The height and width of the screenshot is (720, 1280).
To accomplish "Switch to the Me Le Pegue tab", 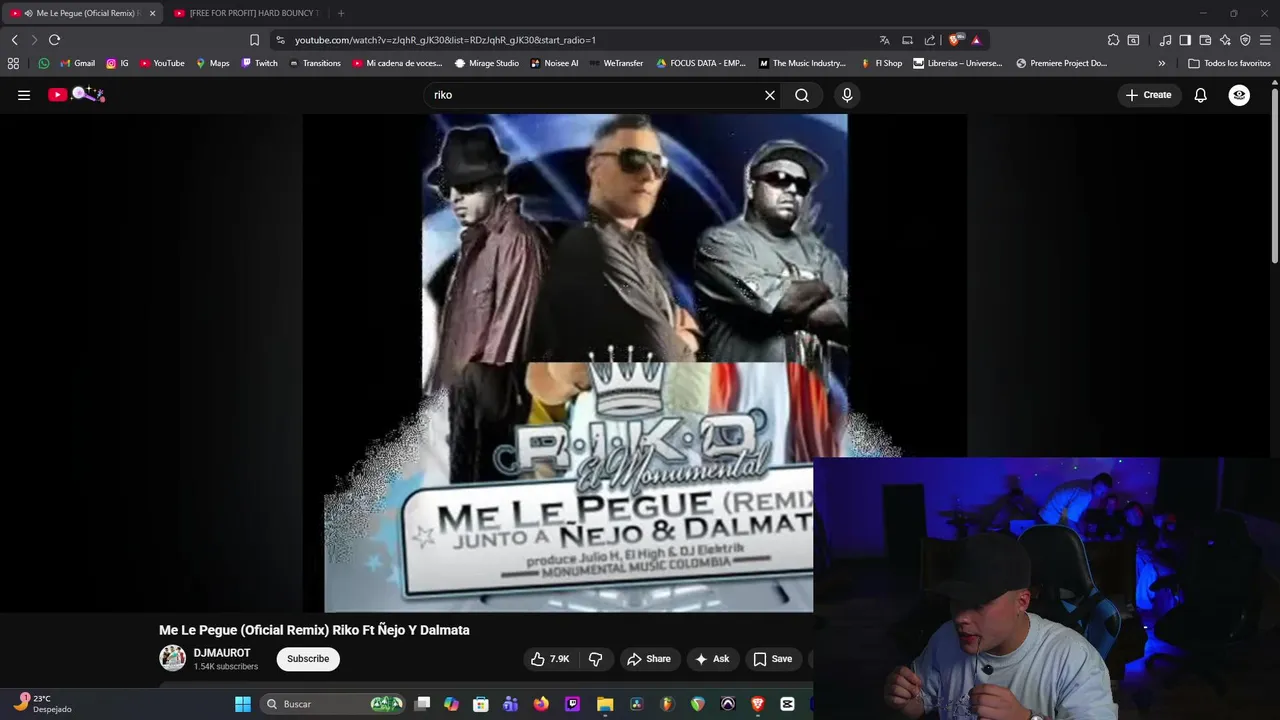I will coord(82,13).
